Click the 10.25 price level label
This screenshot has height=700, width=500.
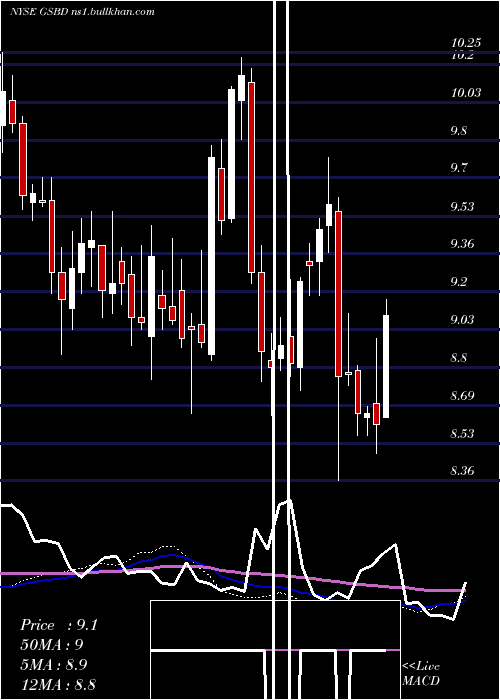(x=466, y=43)
